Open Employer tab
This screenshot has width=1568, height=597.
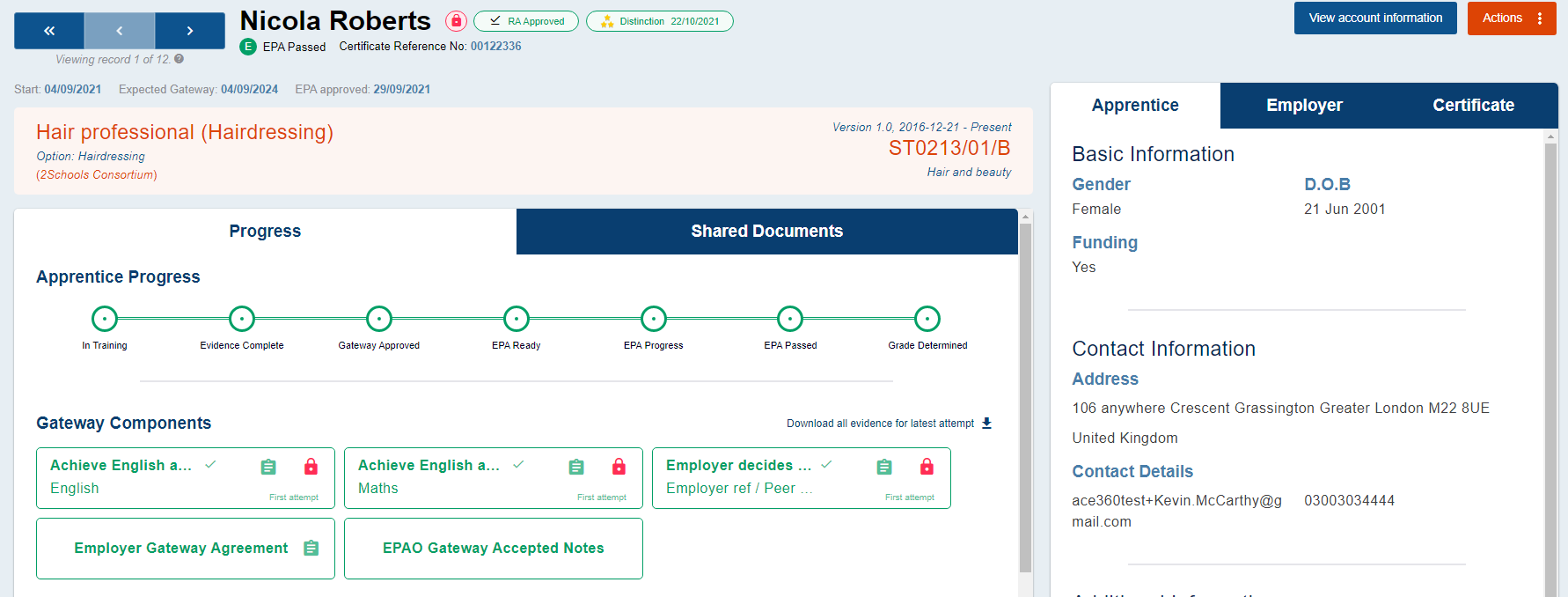[1304, 106]
